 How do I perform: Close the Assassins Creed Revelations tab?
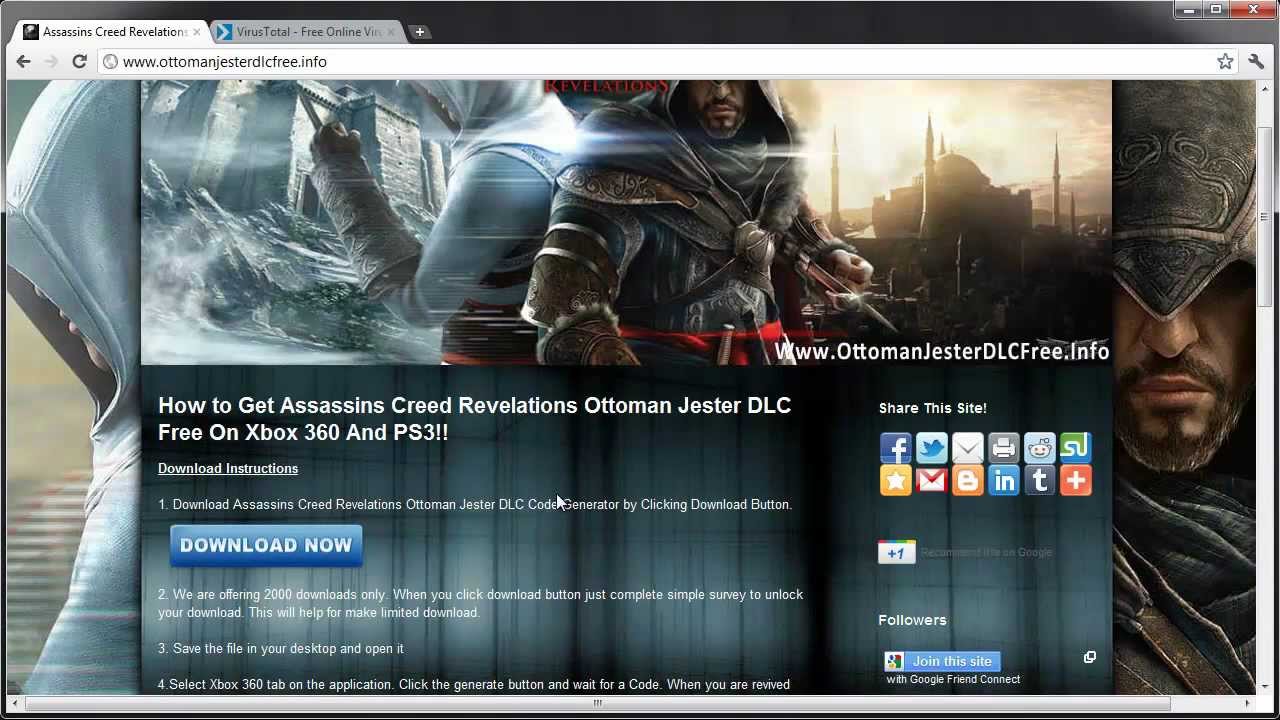[x=196, y=32]
